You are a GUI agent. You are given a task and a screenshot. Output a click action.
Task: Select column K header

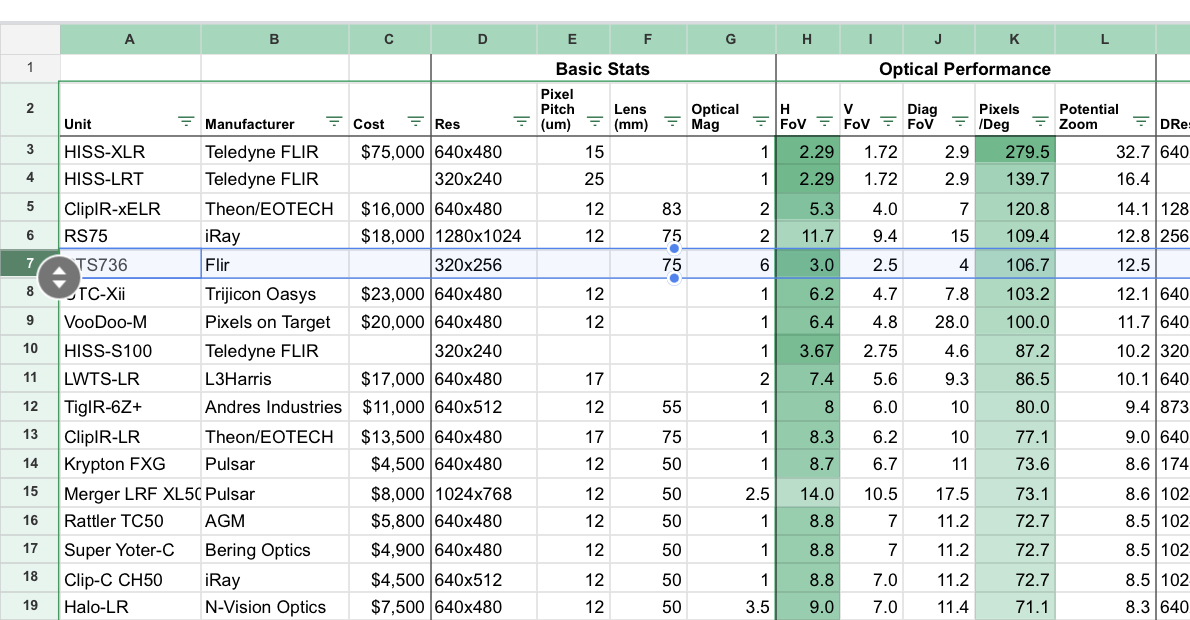[x=1015, y=39]
